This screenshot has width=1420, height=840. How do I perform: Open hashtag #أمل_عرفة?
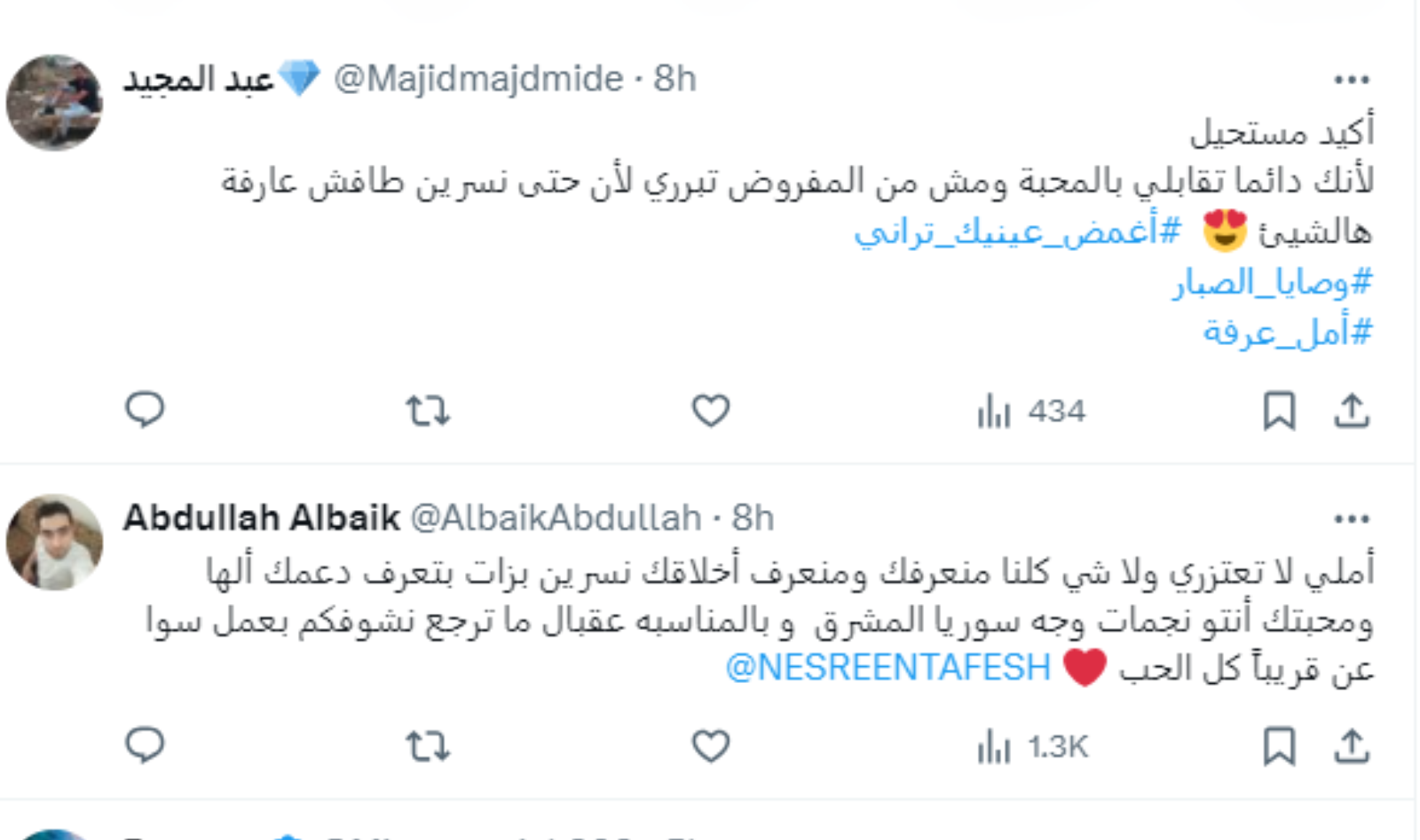pos(1288,333)
